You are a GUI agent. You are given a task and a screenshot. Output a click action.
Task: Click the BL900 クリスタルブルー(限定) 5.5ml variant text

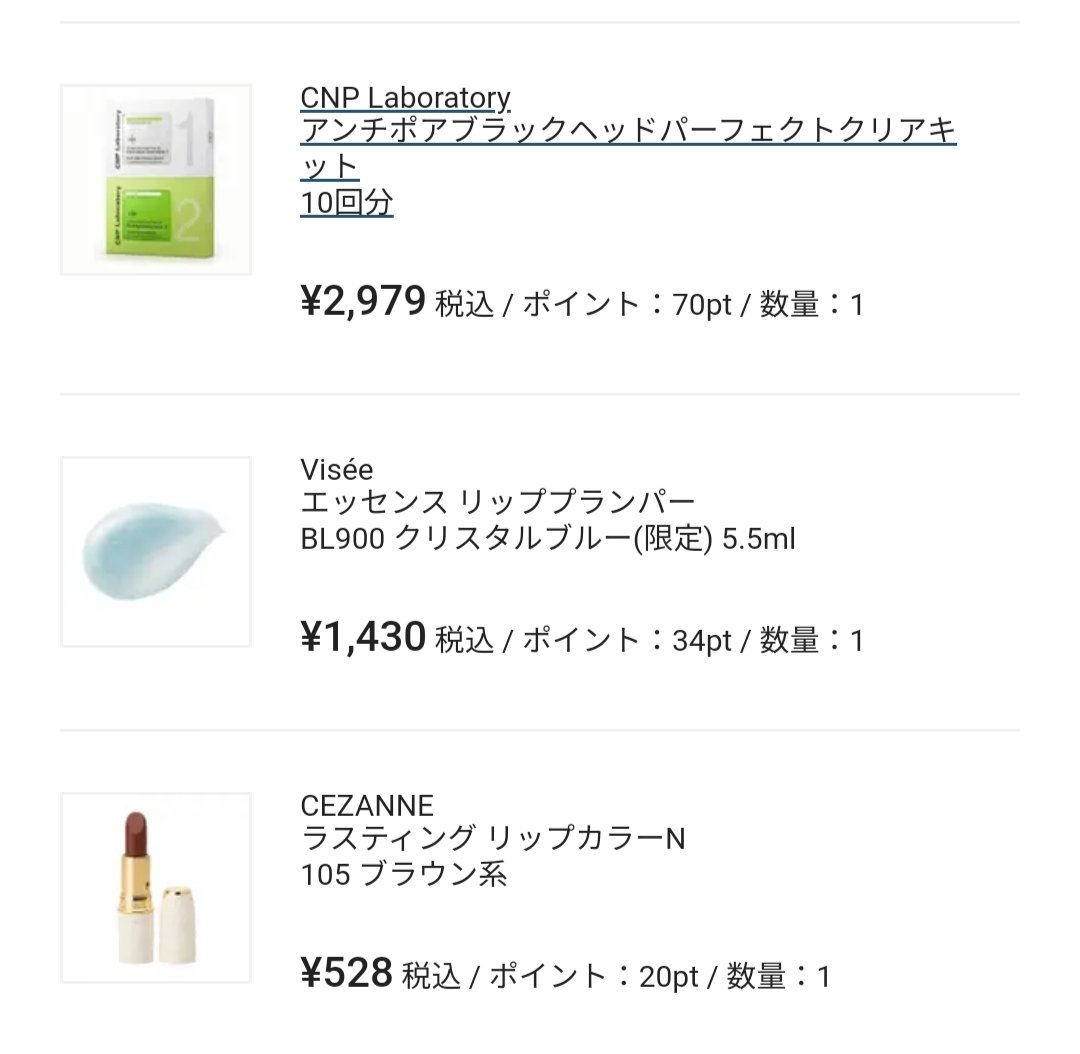click(x=548, y=539)
